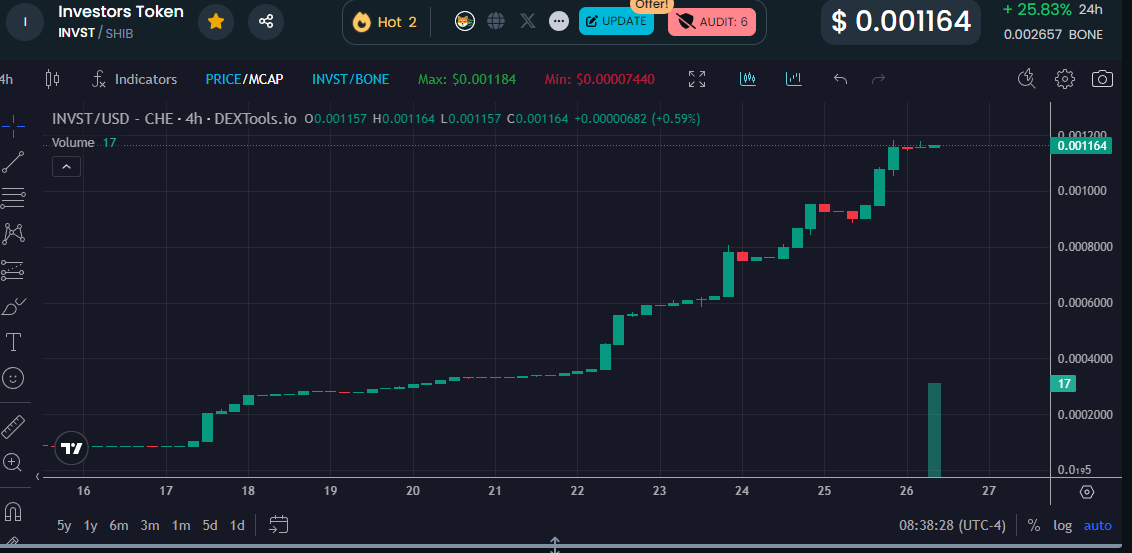Take a chart snapshot with camera
This screenshot has height=553, width=1132.
1102,79
